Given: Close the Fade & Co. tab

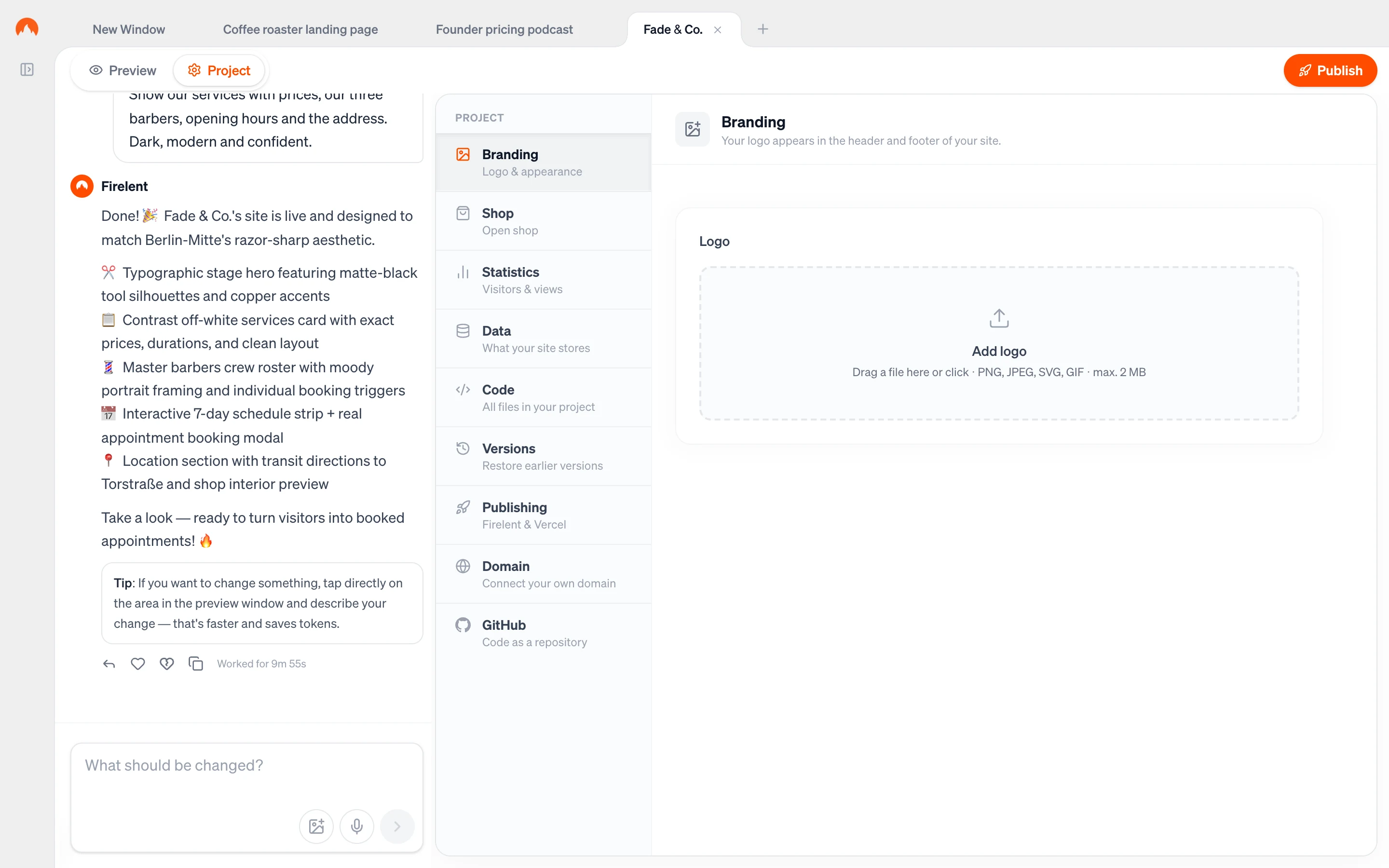Looking at the screenshot, I should [x=718, y=29].
